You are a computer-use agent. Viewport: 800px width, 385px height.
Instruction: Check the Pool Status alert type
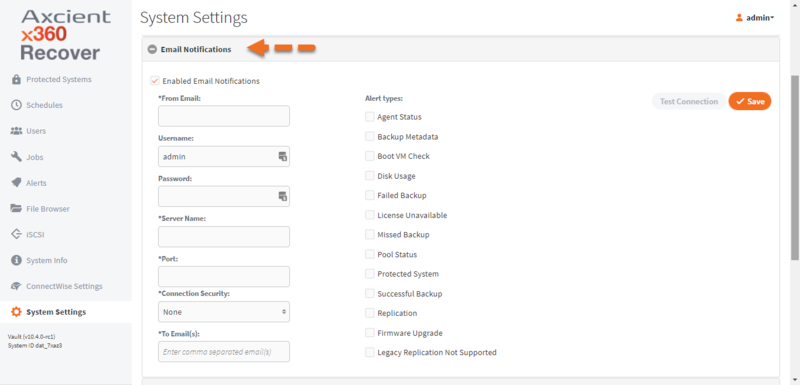point(369,254)
